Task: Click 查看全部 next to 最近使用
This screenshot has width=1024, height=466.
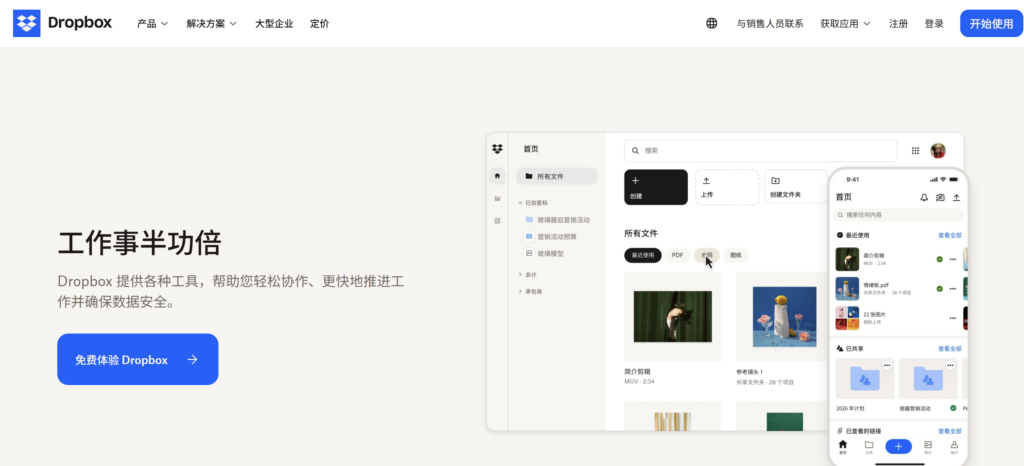Action: pos(950,235)
